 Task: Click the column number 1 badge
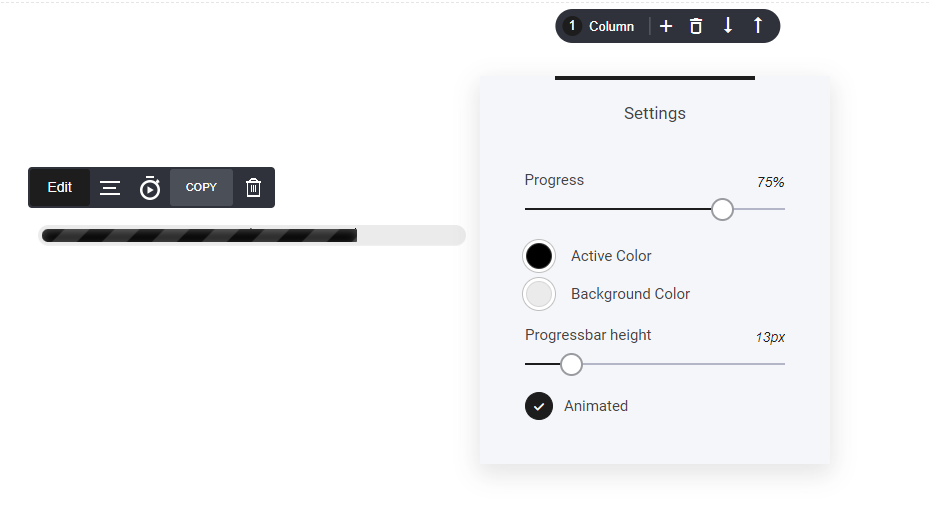[x=572, y=26]
